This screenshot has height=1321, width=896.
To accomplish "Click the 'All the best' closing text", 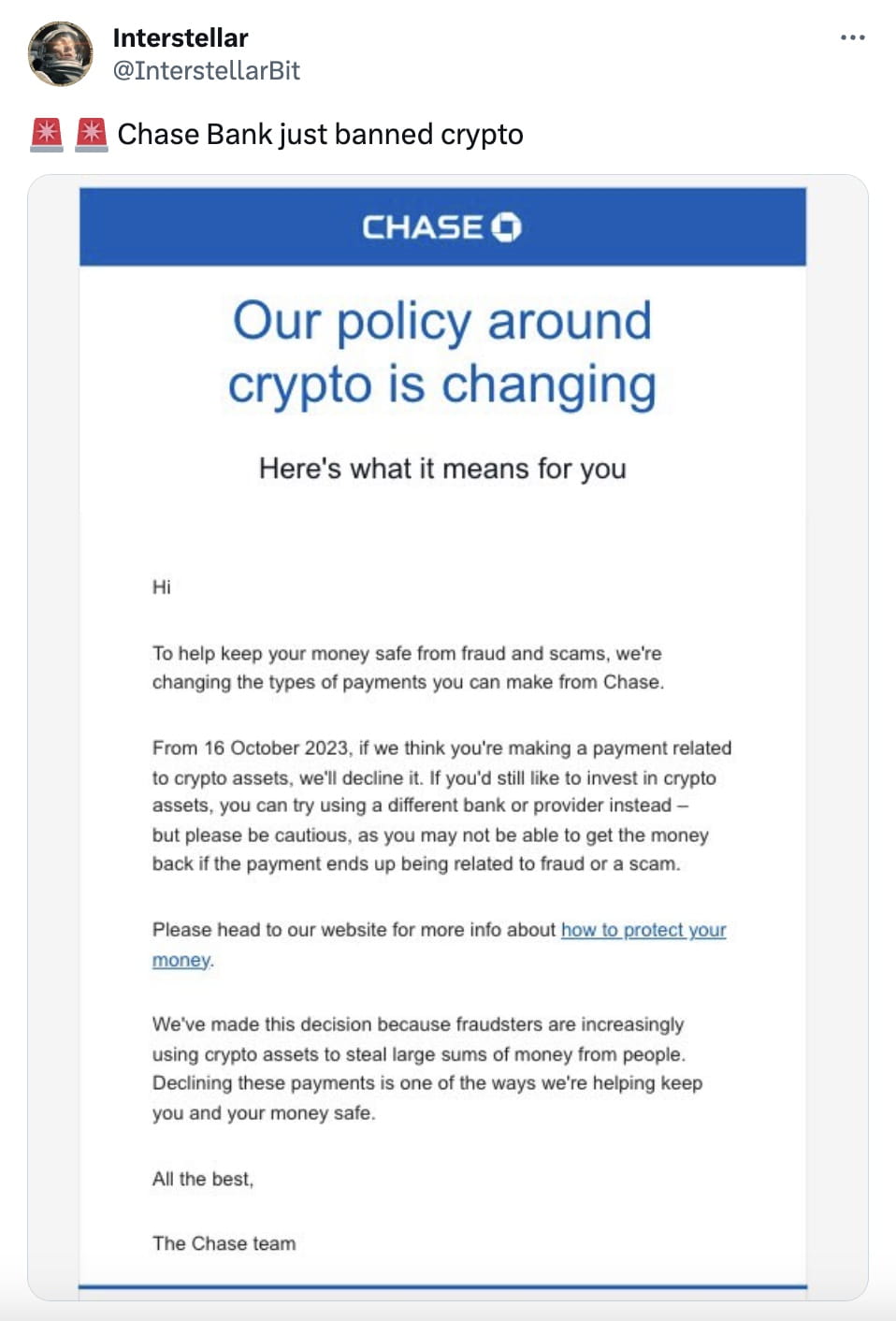I will pos(203,1180).
